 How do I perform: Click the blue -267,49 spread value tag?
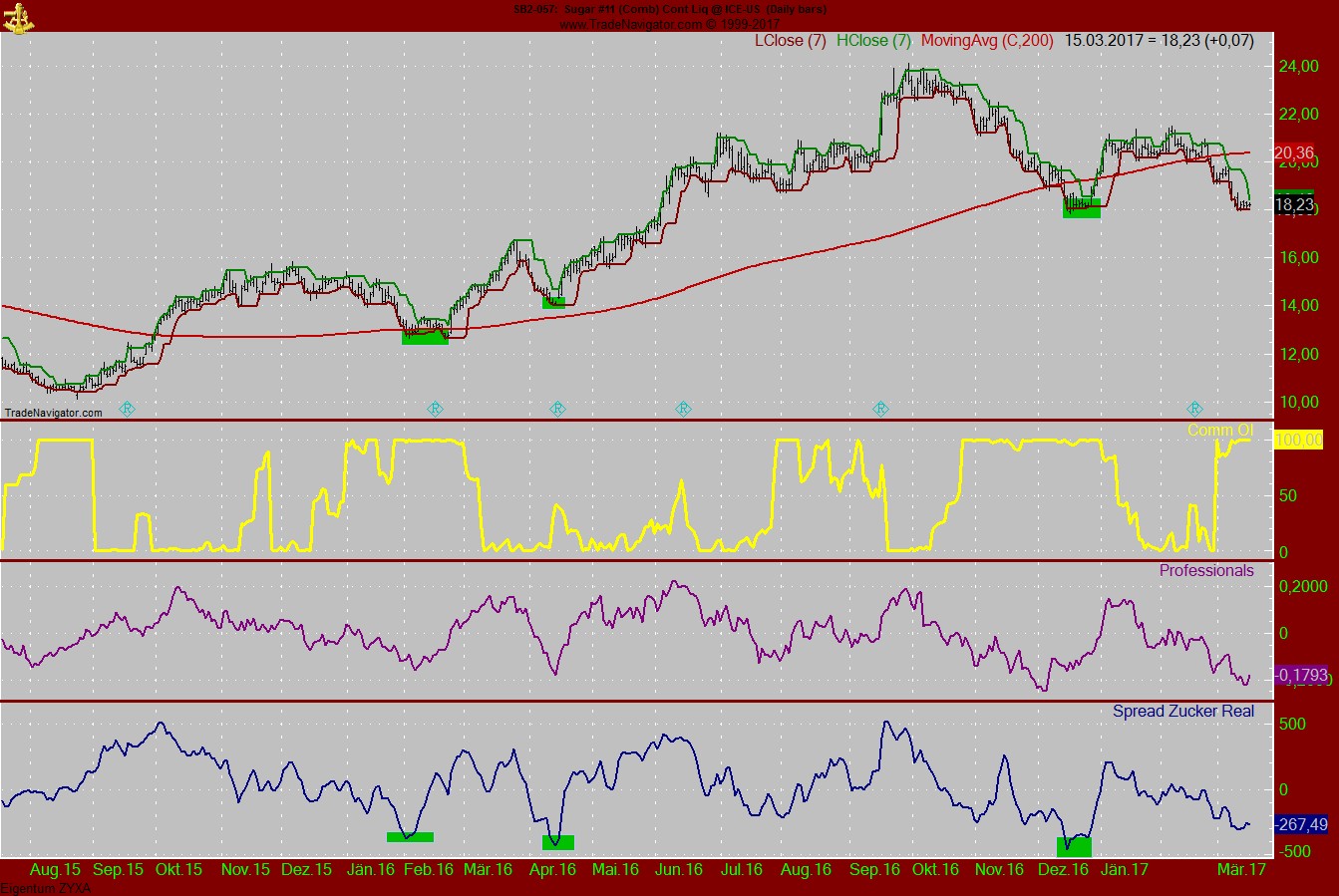point(1301,825)
